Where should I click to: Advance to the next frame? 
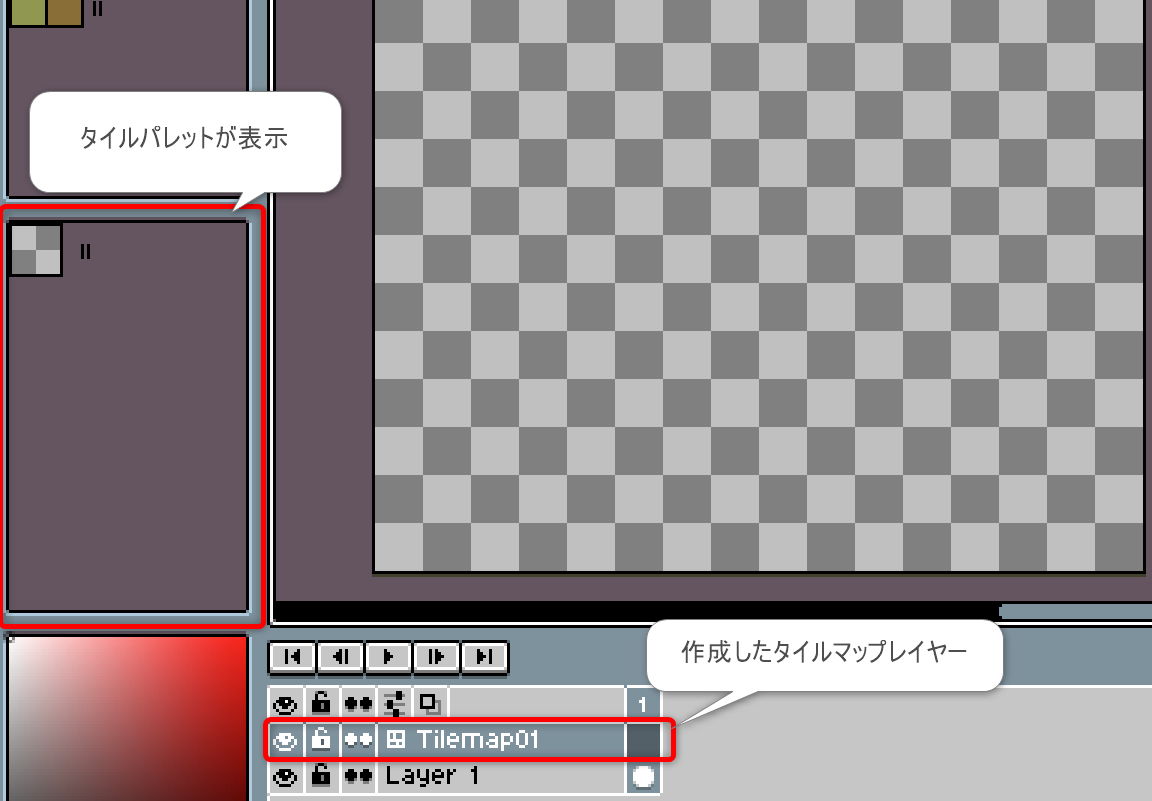[437, 657]
